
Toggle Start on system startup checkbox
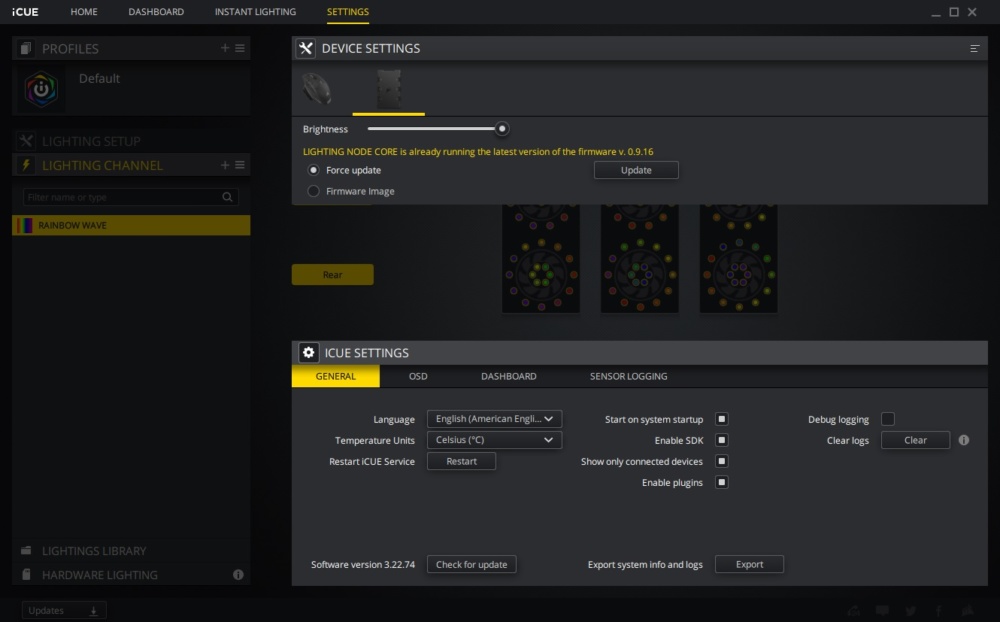click(721, 419)
